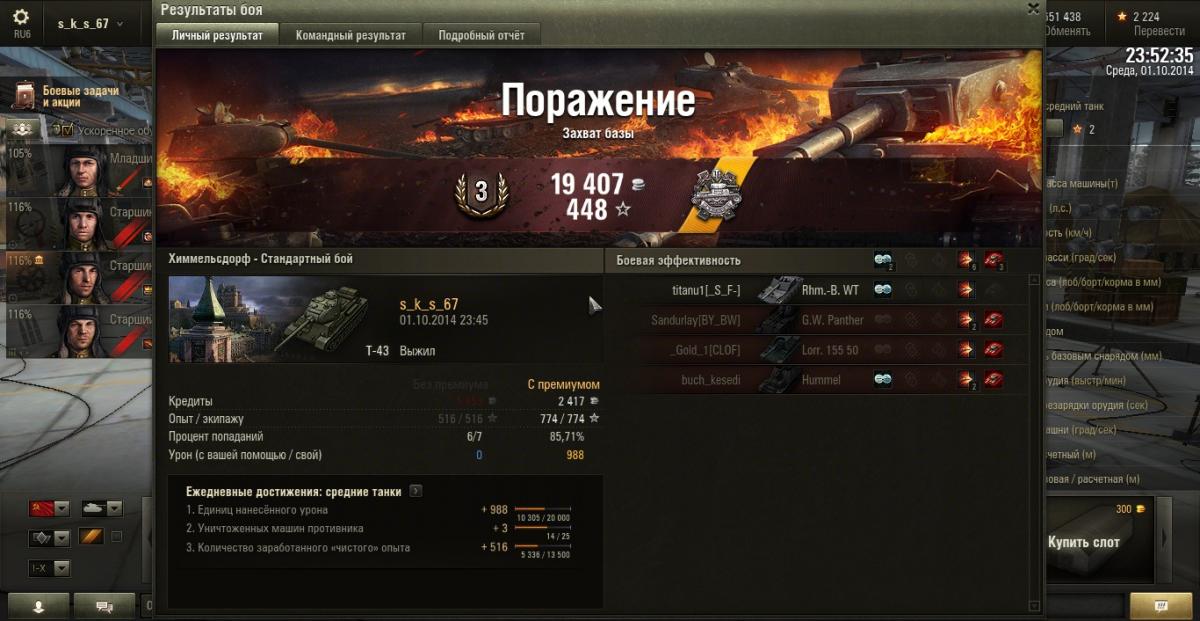Click the spotted enemies icon in efficiency header
This screenshot has height=621, width=1200.
coord(883,259)
